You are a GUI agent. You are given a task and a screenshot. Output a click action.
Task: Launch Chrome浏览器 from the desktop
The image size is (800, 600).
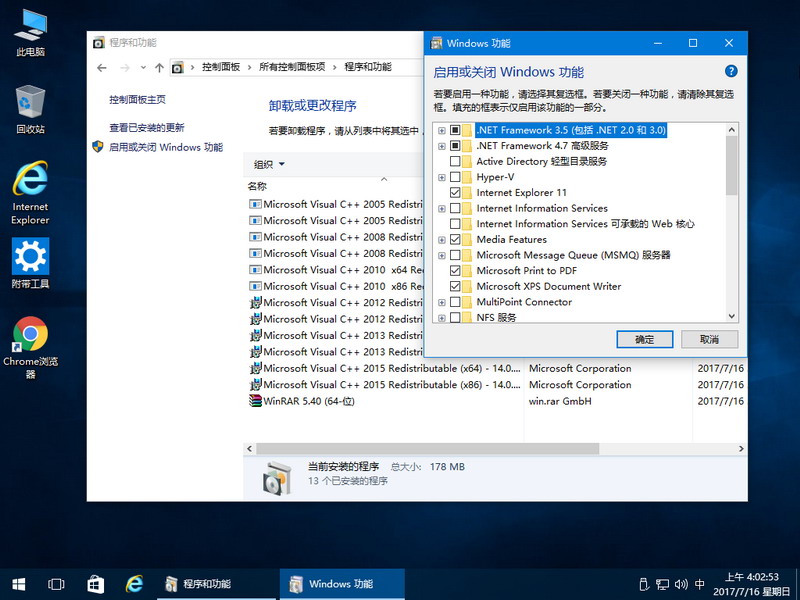(x=31, y=348)
